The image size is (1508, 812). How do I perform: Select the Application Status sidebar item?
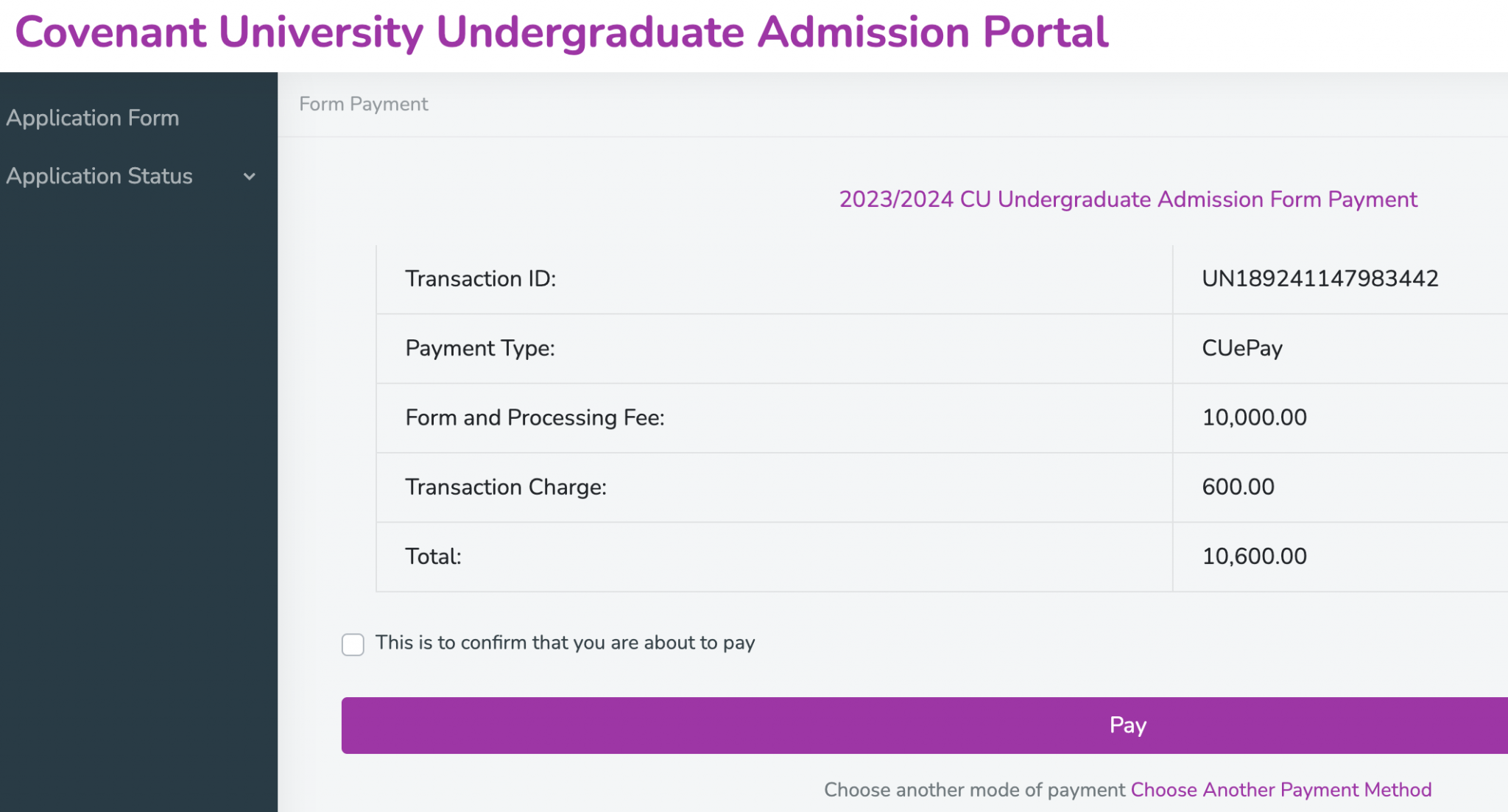click(99, 176)
